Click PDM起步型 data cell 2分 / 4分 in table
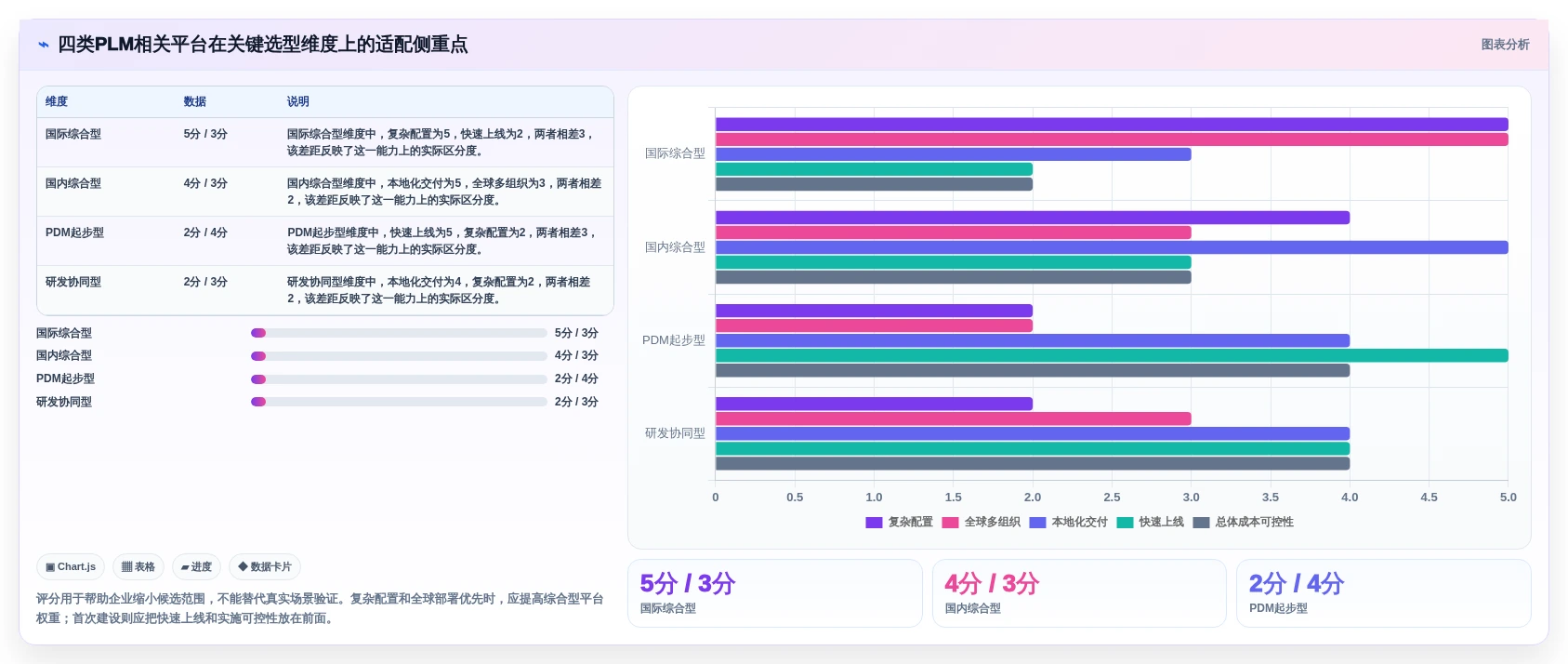Viewport: 1568px width, 664px height. 205,232
